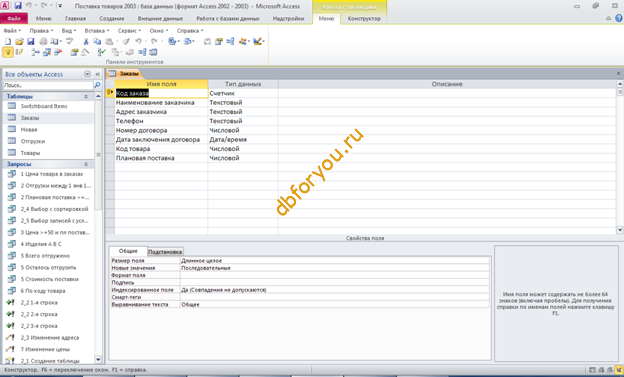Switch to the Внешние данные ribbon tab

(160, 18)
